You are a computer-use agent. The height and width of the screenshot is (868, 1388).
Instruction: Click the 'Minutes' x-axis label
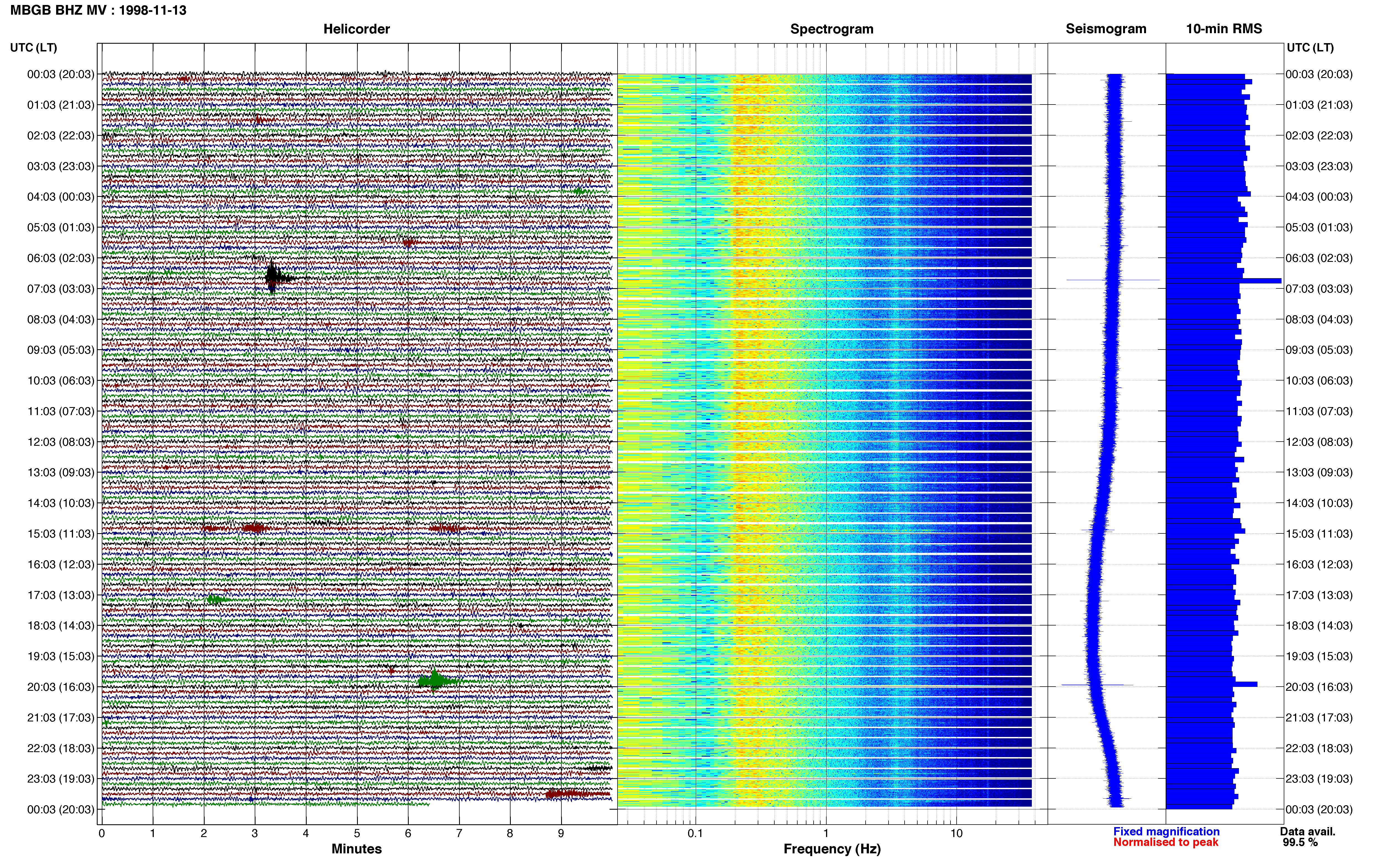click(356, 848)
